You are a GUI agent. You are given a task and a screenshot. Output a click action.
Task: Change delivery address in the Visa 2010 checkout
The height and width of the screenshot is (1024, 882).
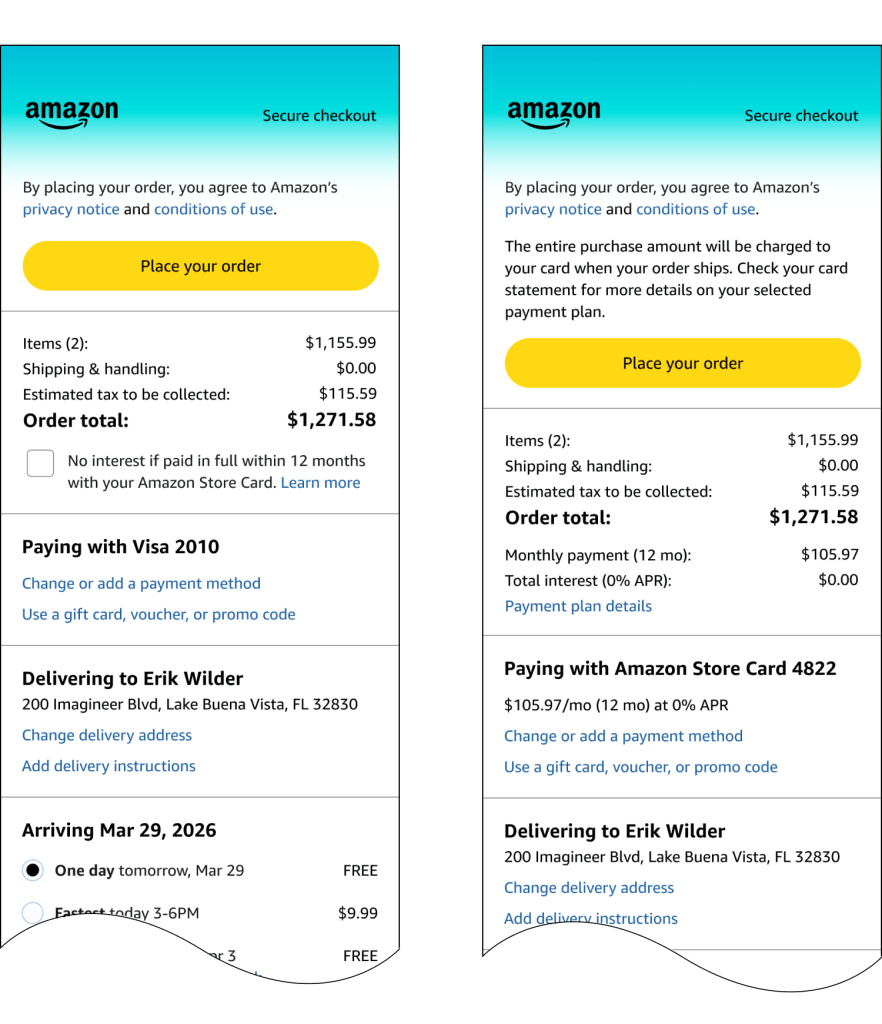(107, 735)
